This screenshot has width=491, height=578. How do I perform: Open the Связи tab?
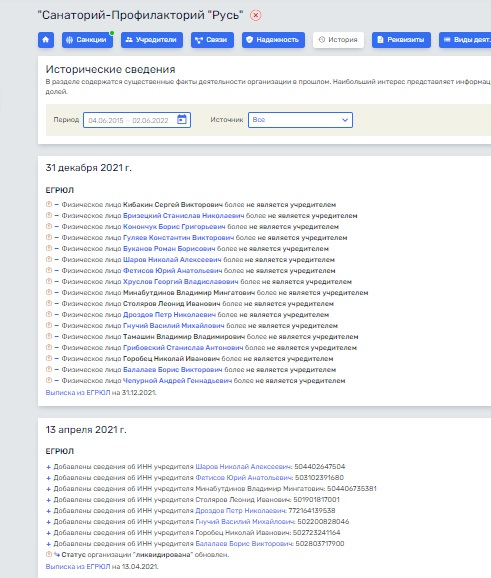click(x=212, y=40)
